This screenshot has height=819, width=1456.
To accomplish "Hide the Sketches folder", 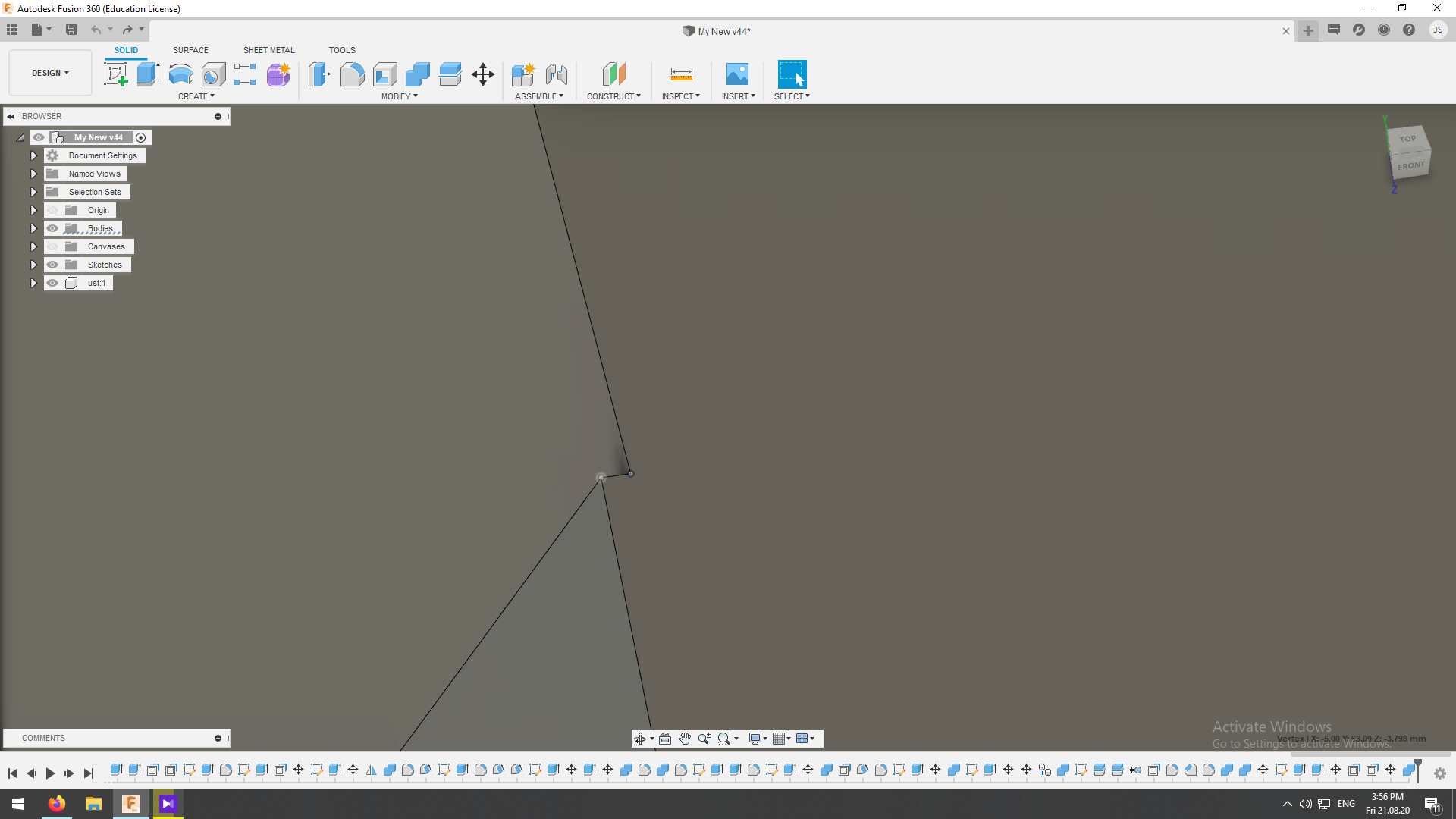I will click(52, 265).
